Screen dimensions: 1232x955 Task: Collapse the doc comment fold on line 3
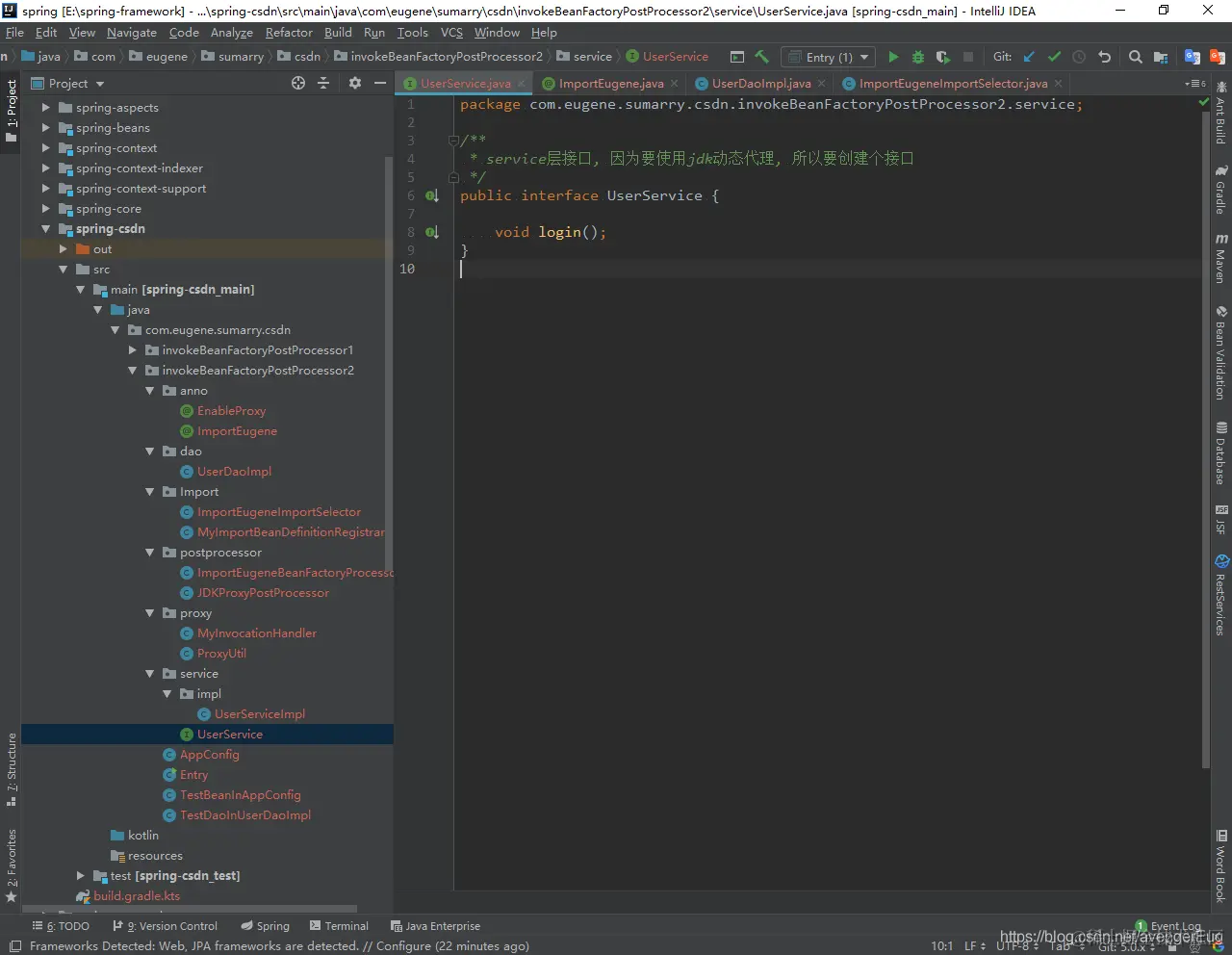coord(453,141)
